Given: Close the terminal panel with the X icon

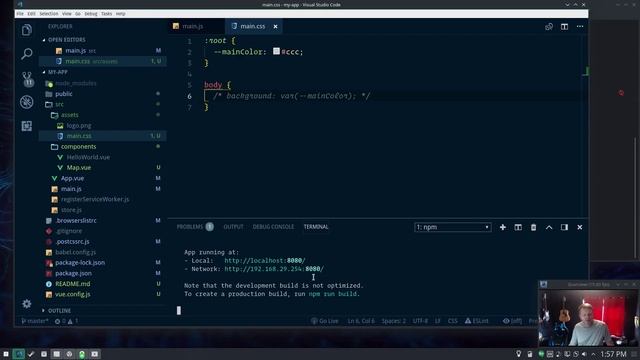Looking at the screenshot, I should 580,227.
